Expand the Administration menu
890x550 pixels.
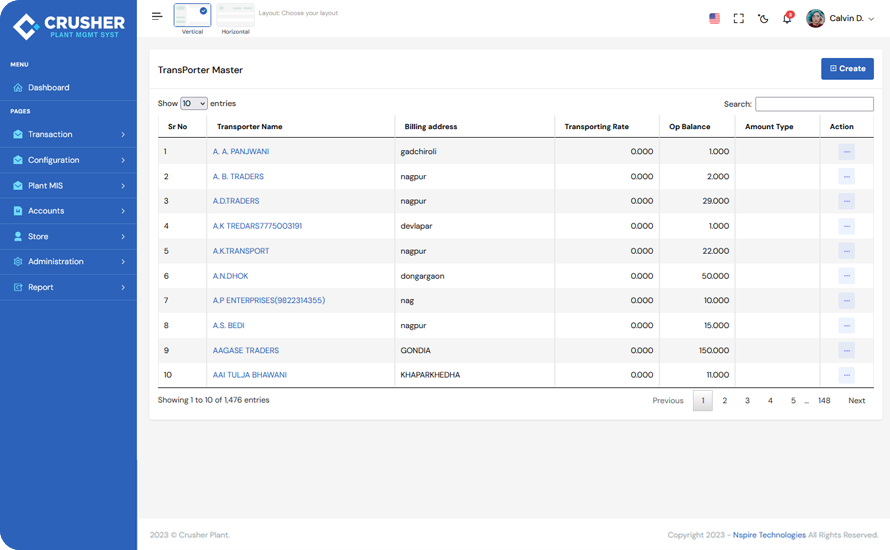click(x=68, y=262)
